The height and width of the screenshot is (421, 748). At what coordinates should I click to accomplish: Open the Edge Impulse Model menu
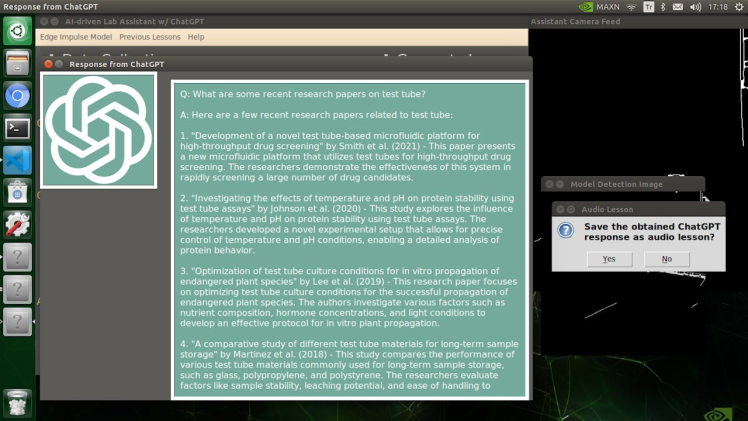[x=76, y=37]
